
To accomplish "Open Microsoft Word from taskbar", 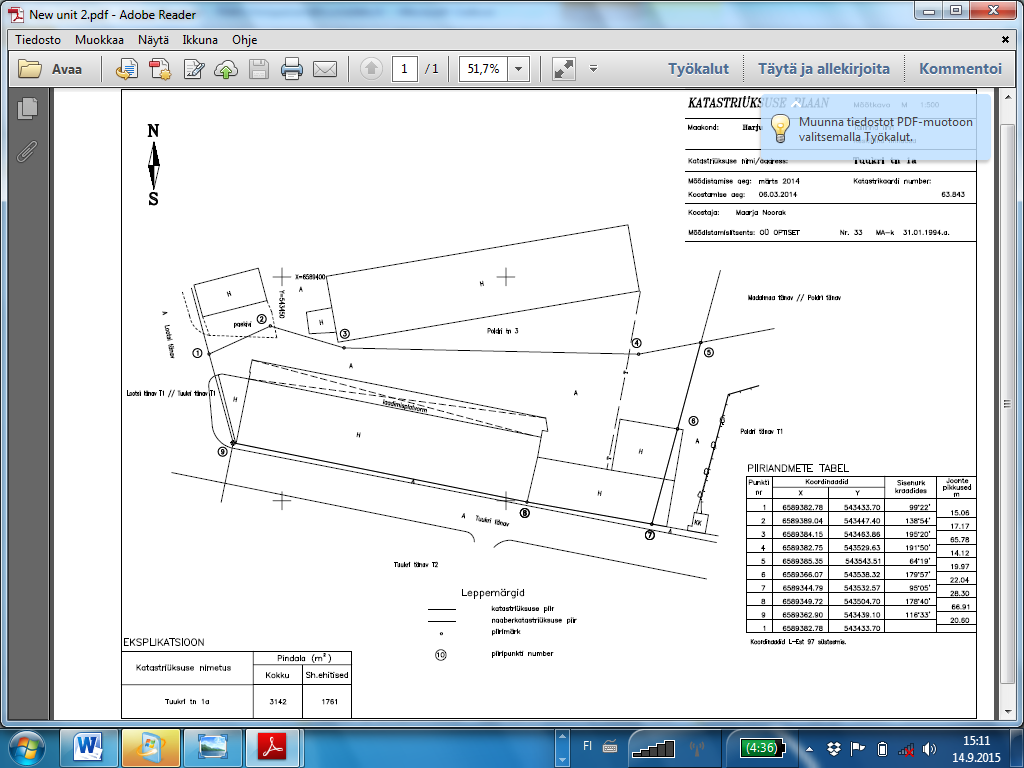I will 88,748.
